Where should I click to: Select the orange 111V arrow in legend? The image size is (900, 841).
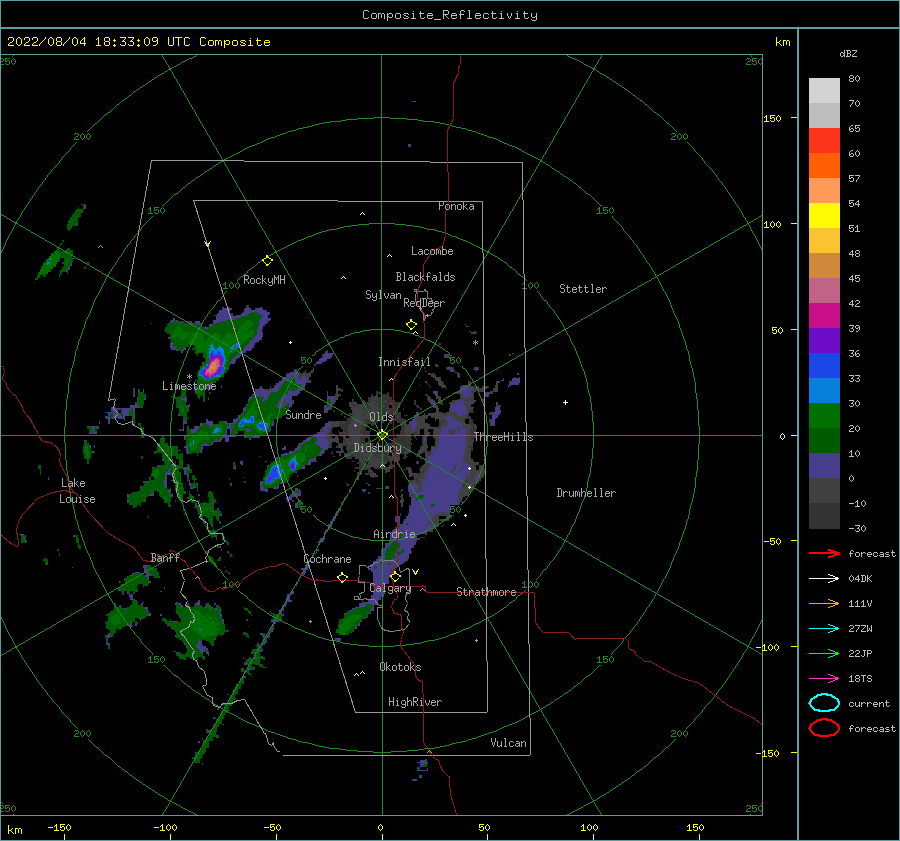[824, 603]
